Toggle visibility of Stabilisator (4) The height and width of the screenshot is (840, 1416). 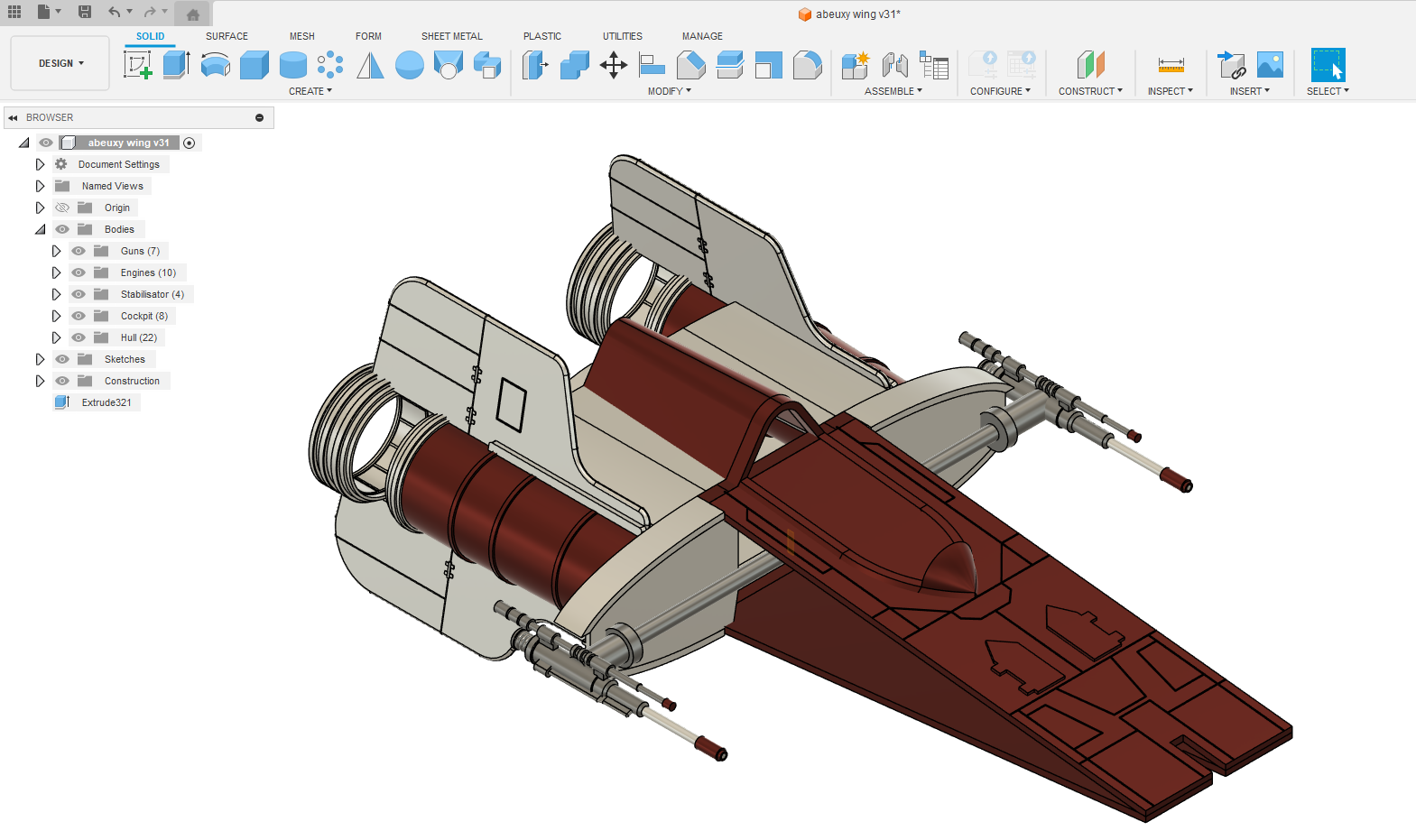click(79, 294)
